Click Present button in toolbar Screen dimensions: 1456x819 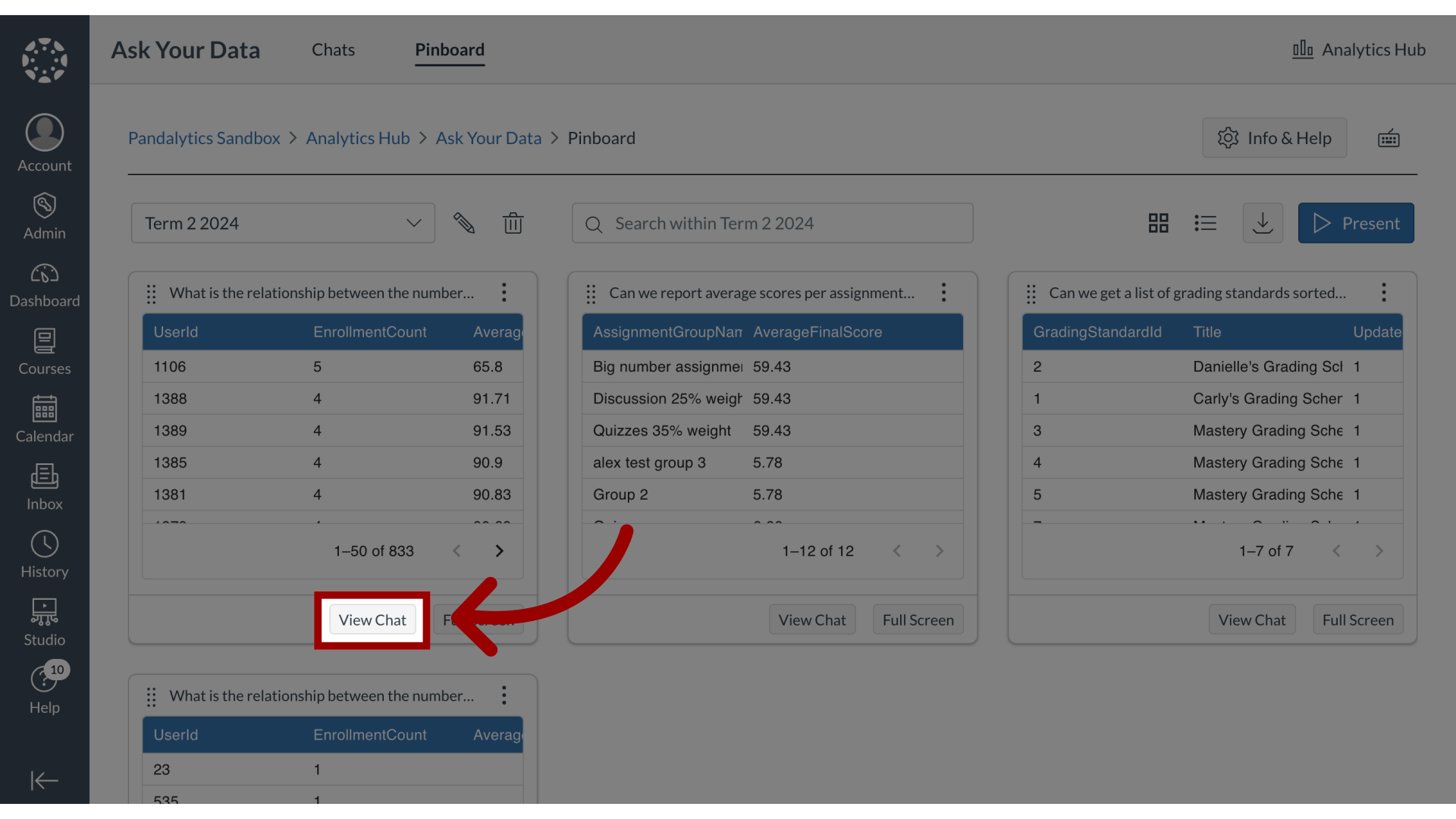pyautogui.click(x=1355, y=222)
